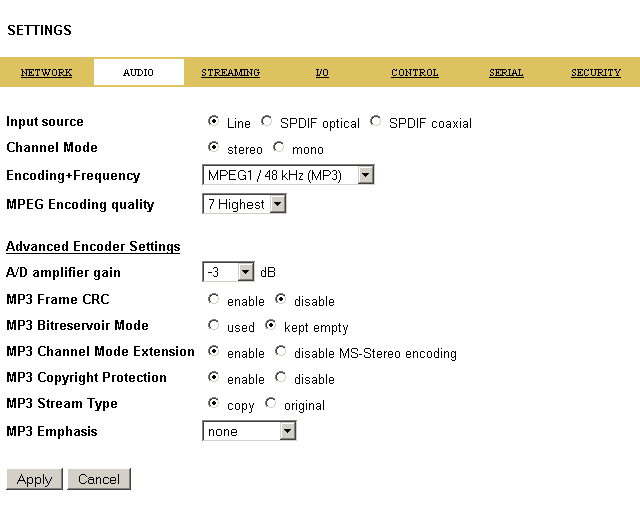Open the MPEG Encoding quality dropdown

tap(277, 204)
